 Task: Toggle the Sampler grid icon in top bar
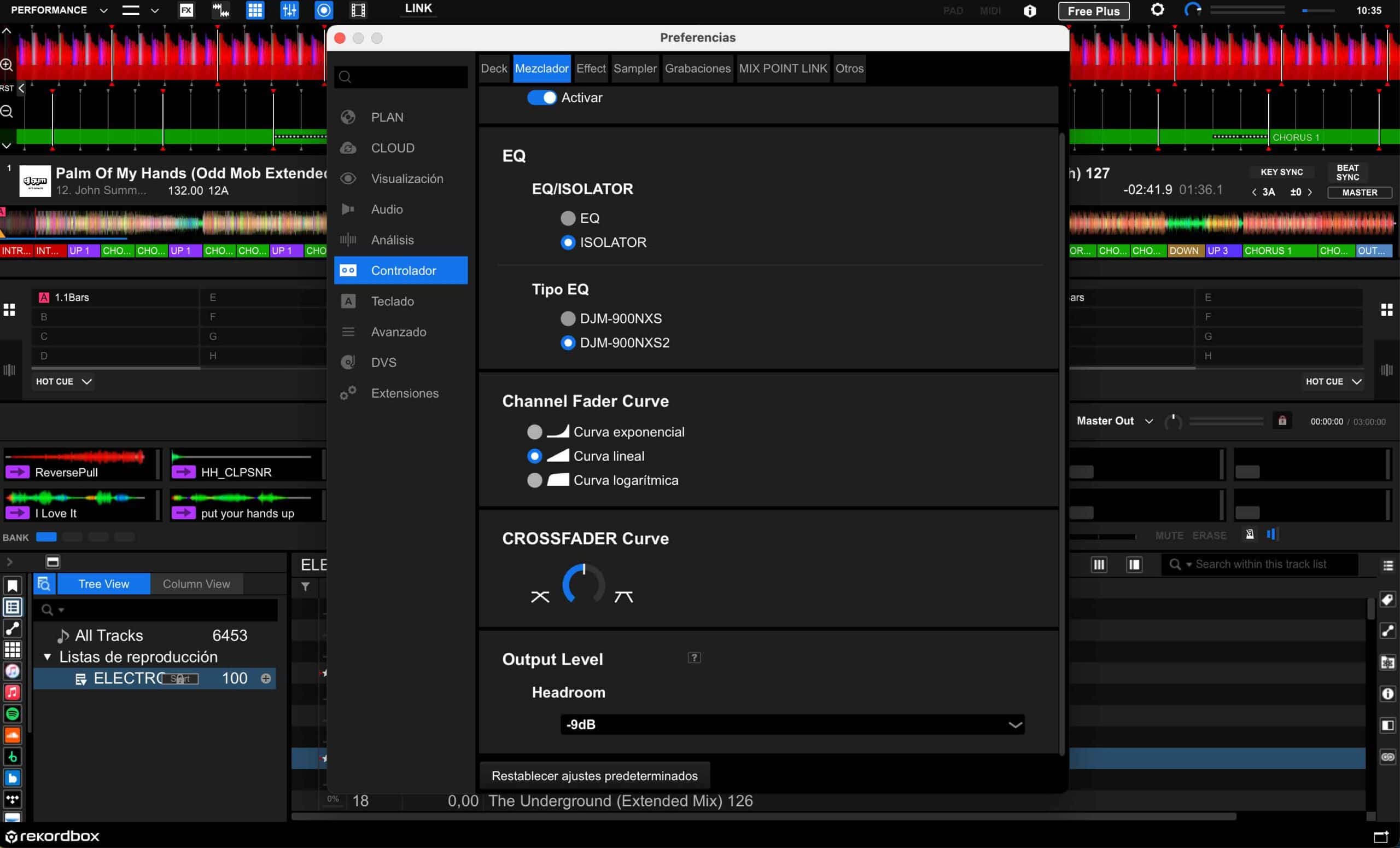255,10
